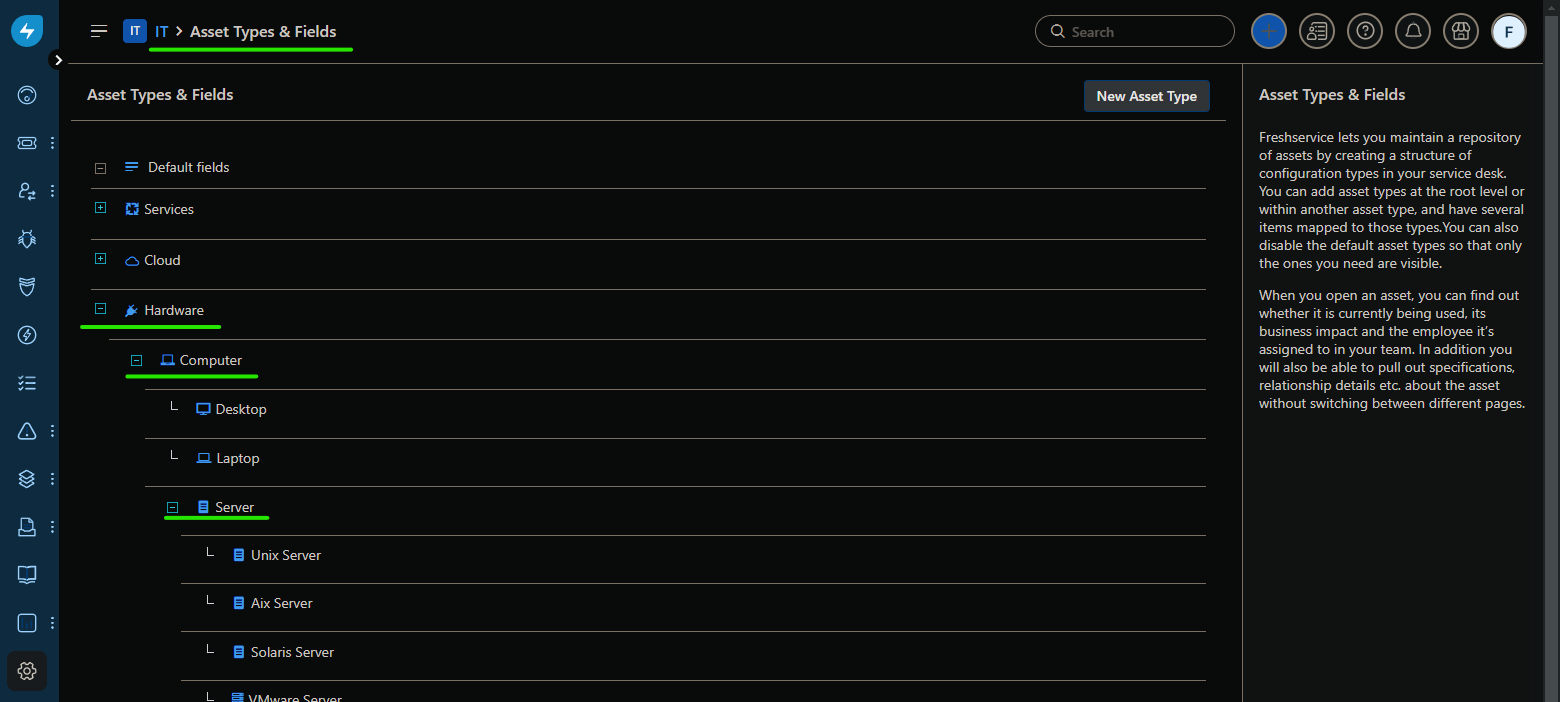Expand the Services asset type group

coord(100,207)
